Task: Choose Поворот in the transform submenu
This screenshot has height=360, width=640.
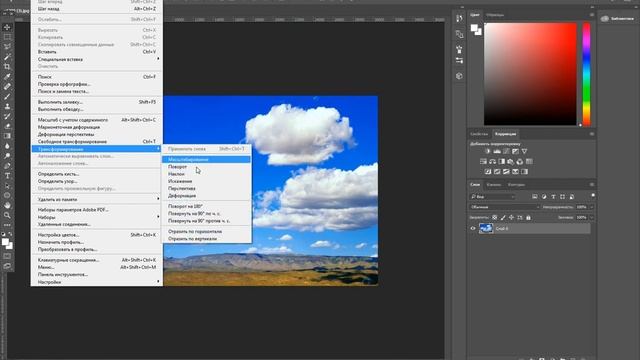Action: 206,167
